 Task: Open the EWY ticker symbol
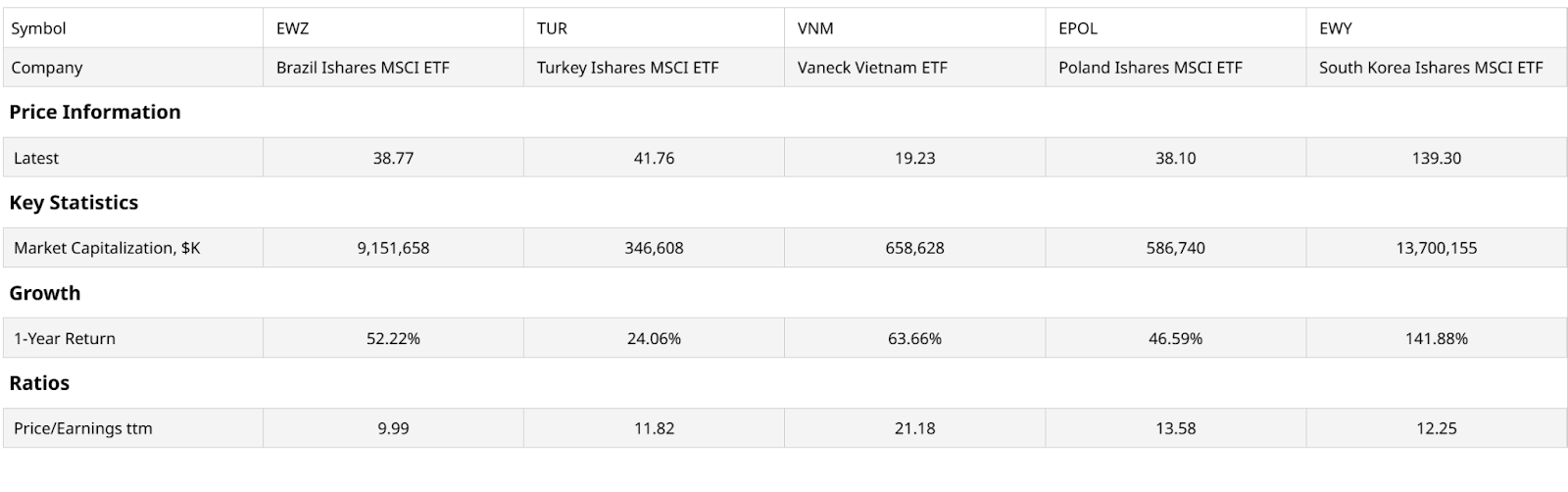[1335, 28]
